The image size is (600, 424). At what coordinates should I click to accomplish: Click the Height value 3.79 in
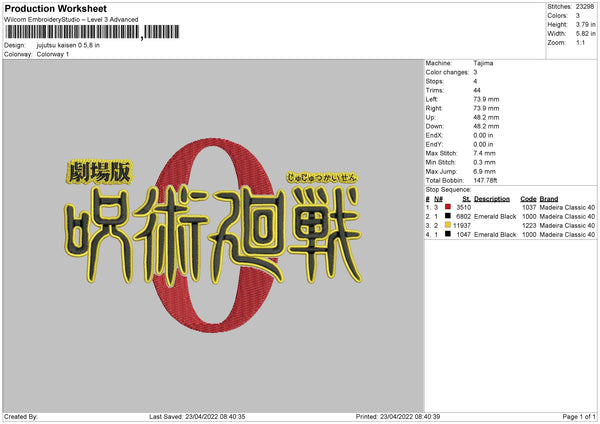click(585, 24)
